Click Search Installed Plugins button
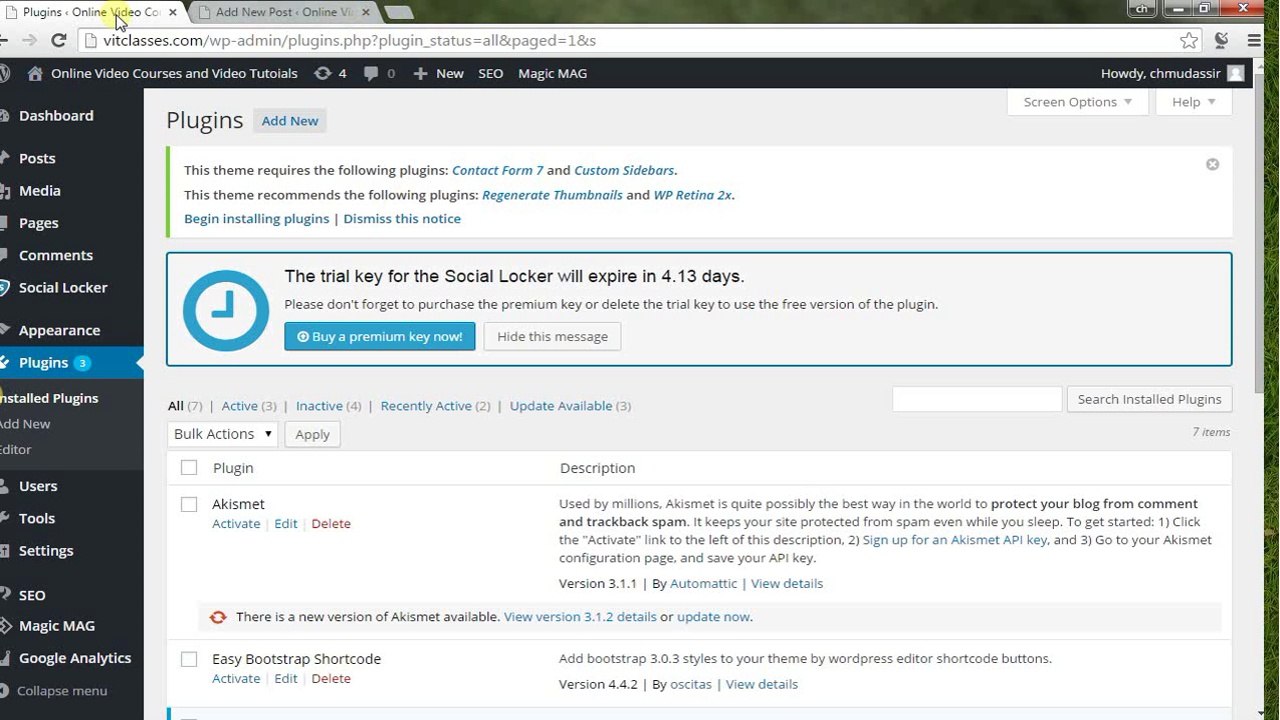 (1149, 399)
